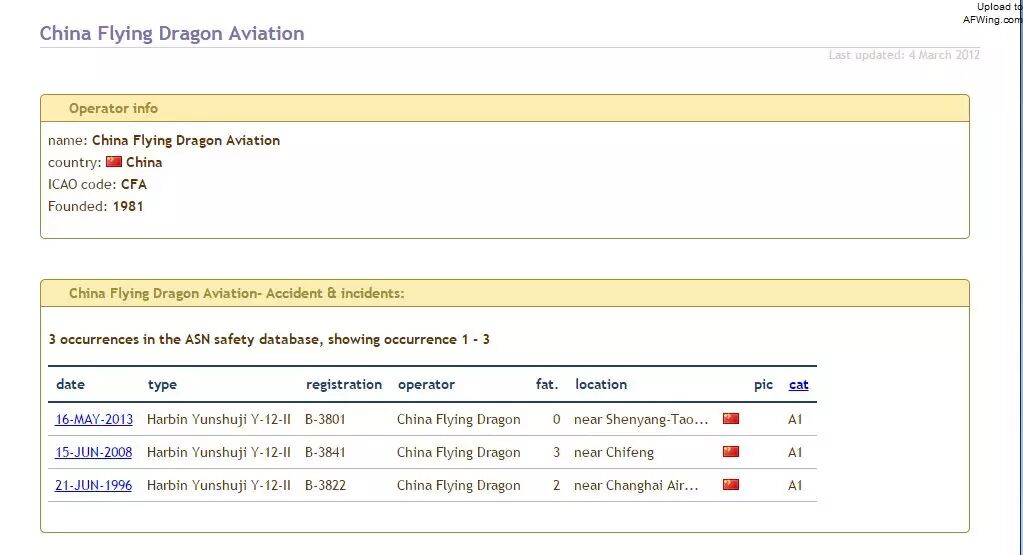Select registration B-3822 cell

(x=325, y=486)
